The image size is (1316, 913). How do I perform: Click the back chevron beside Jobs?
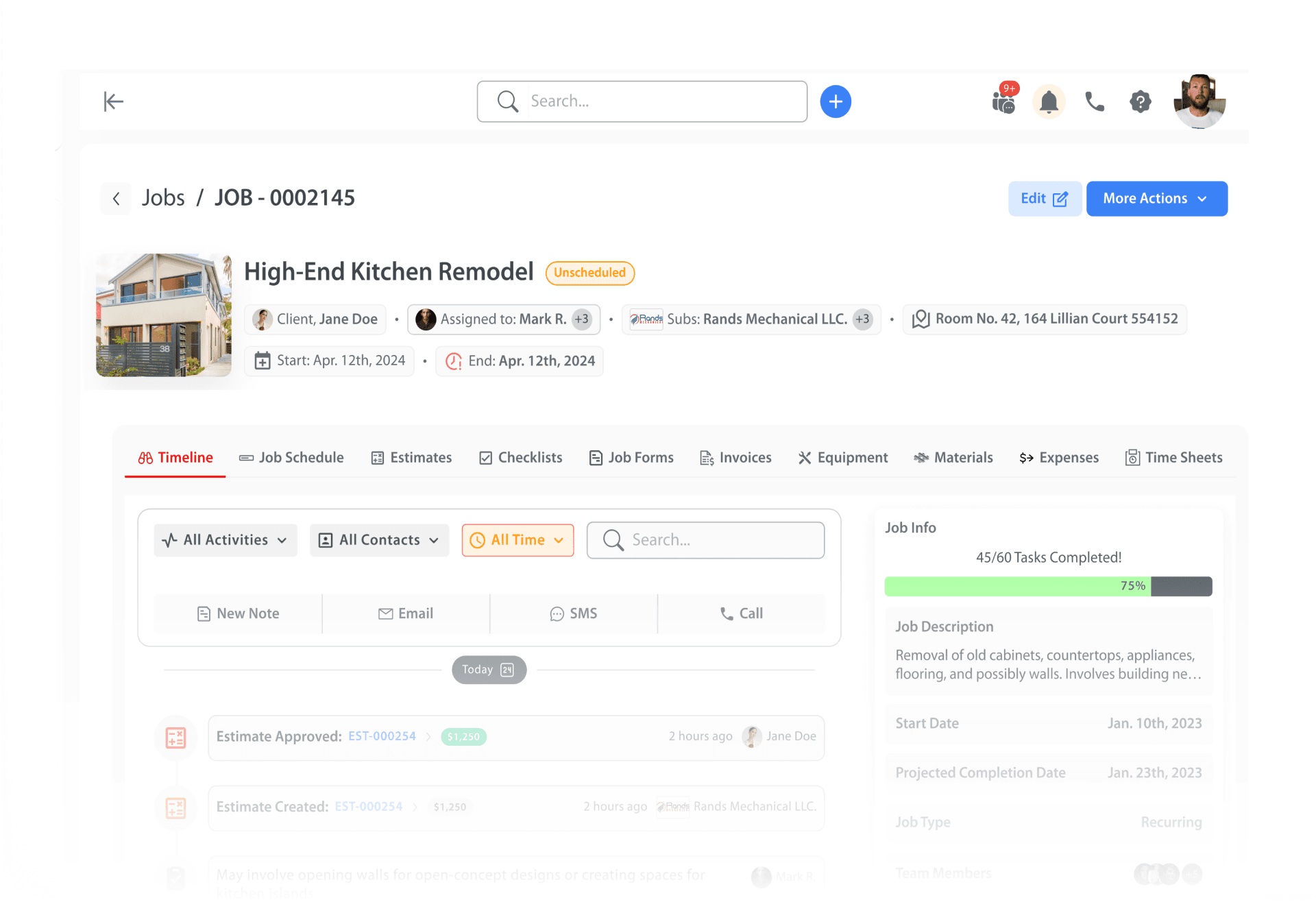click(x=117, y=199)
